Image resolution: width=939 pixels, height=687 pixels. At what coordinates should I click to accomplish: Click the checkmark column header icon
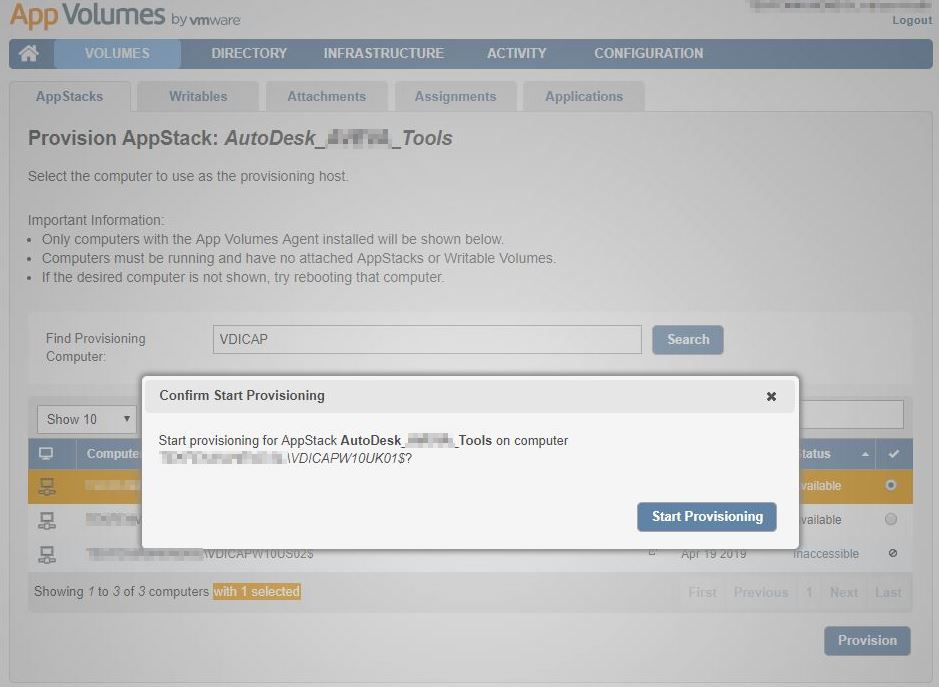[893, 454]
